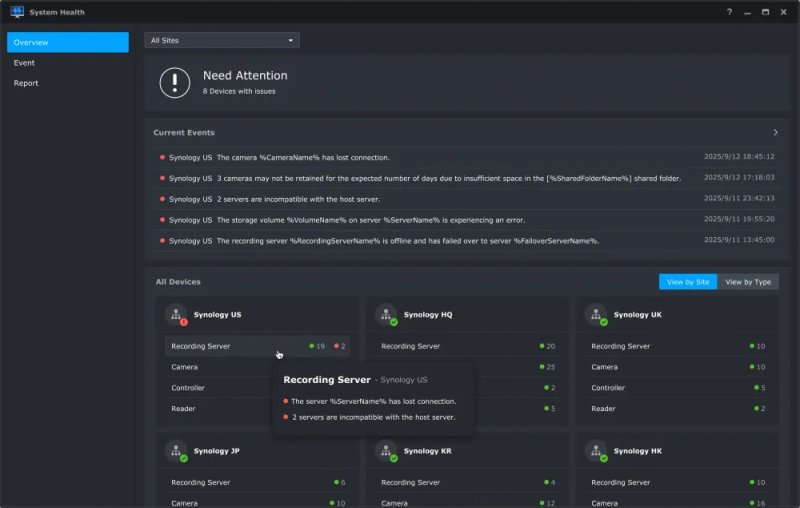Select Recording Server row in Synology JP

pyautogui.click(x=258, y=482)
